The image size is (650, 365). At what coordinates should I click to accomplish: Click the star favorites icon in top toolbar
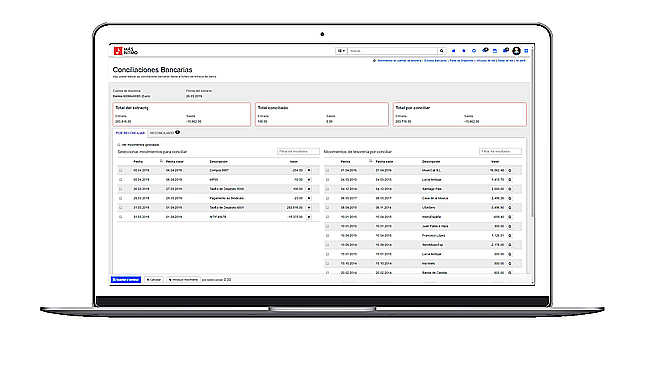tap(464, 51)
